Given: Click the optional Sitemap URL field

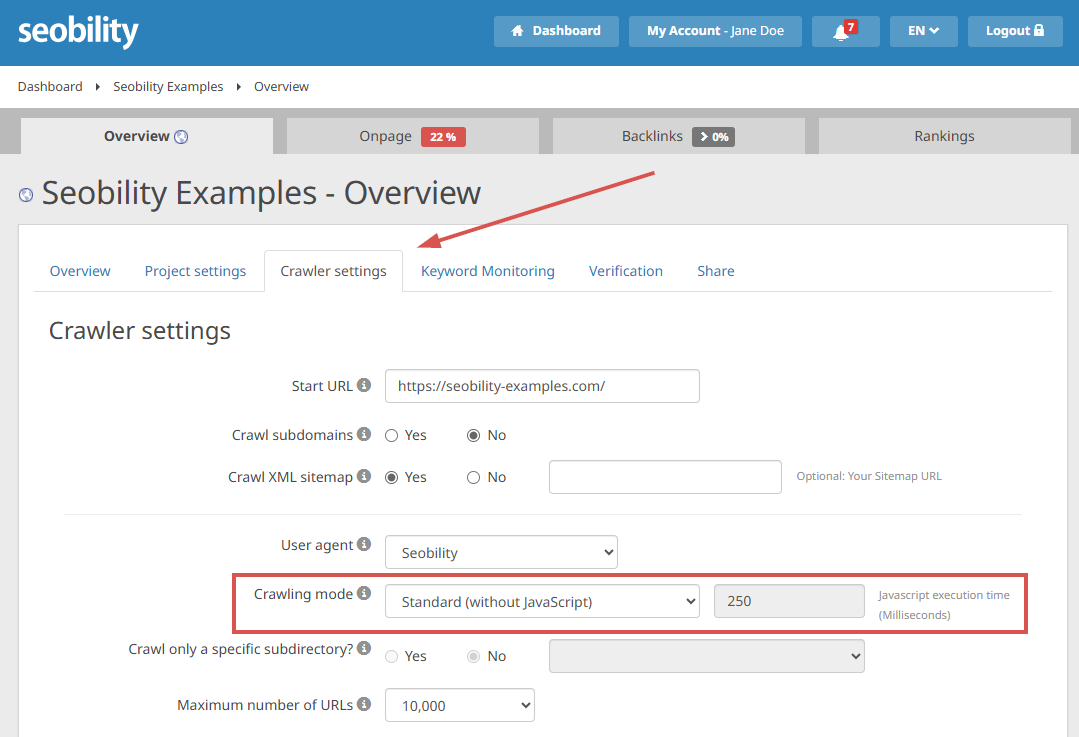Looking at the screenshot, I should (x=665, y=477).
